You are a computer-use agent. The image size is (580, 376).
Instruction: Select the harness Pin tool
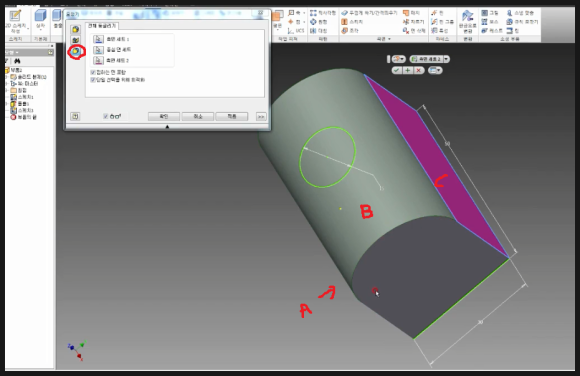[437, 13]
